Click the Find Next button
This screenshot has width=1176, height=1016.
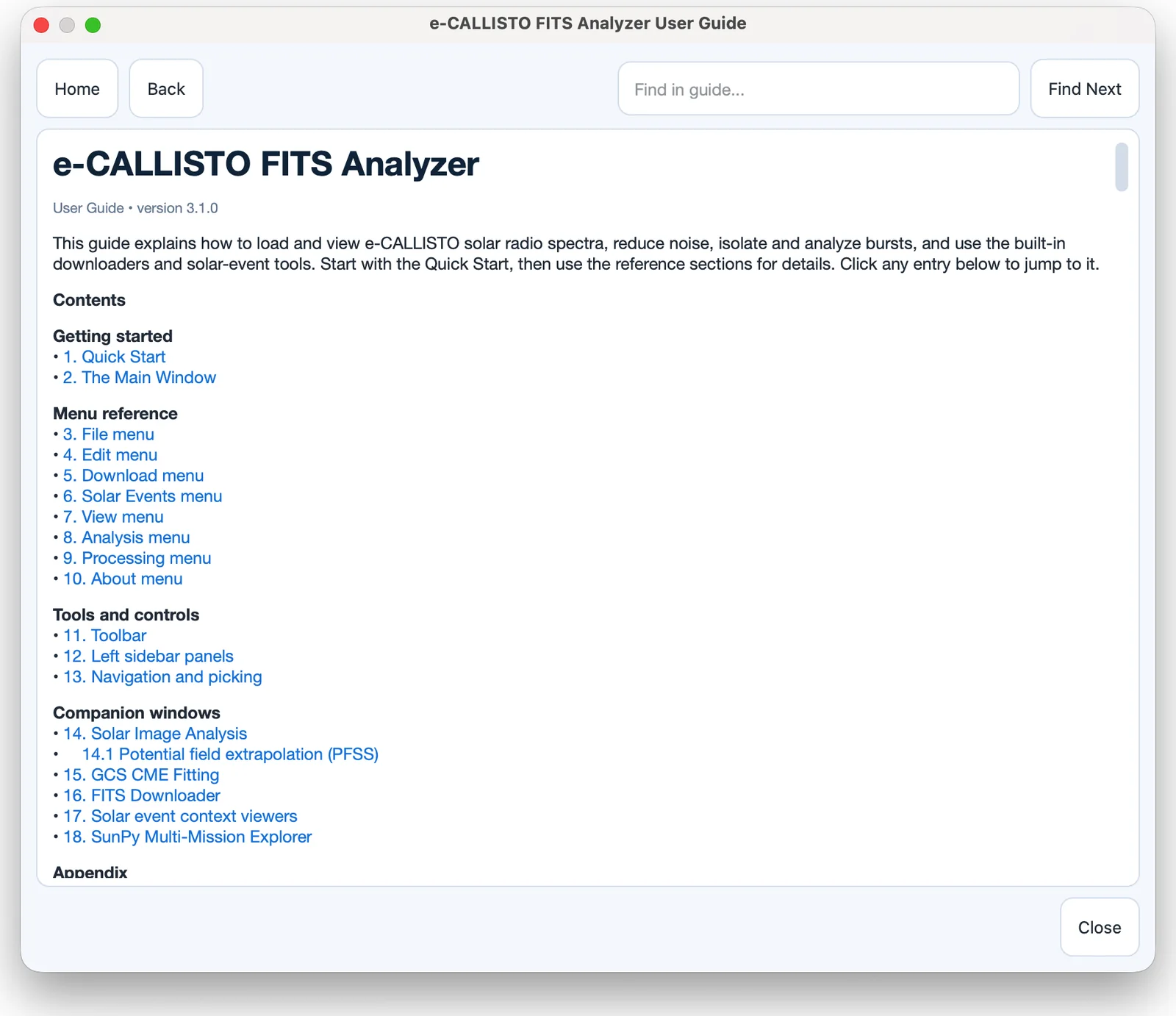pos(1084,89)
